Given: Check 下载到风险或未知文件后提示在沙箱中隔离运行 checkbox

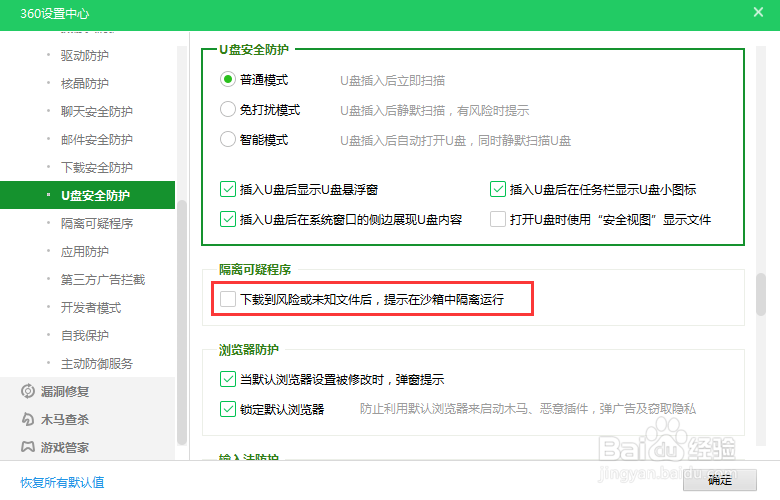Looking at the screenshot, I should click(x=227, y=299).
